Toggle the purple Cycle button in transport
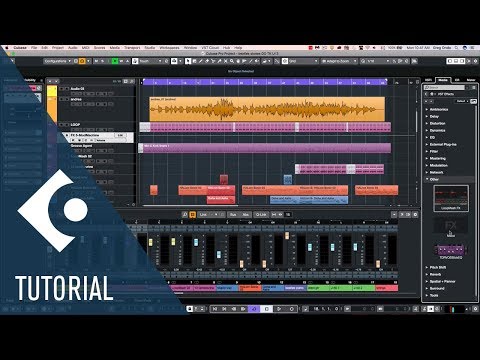 (254, 309)
